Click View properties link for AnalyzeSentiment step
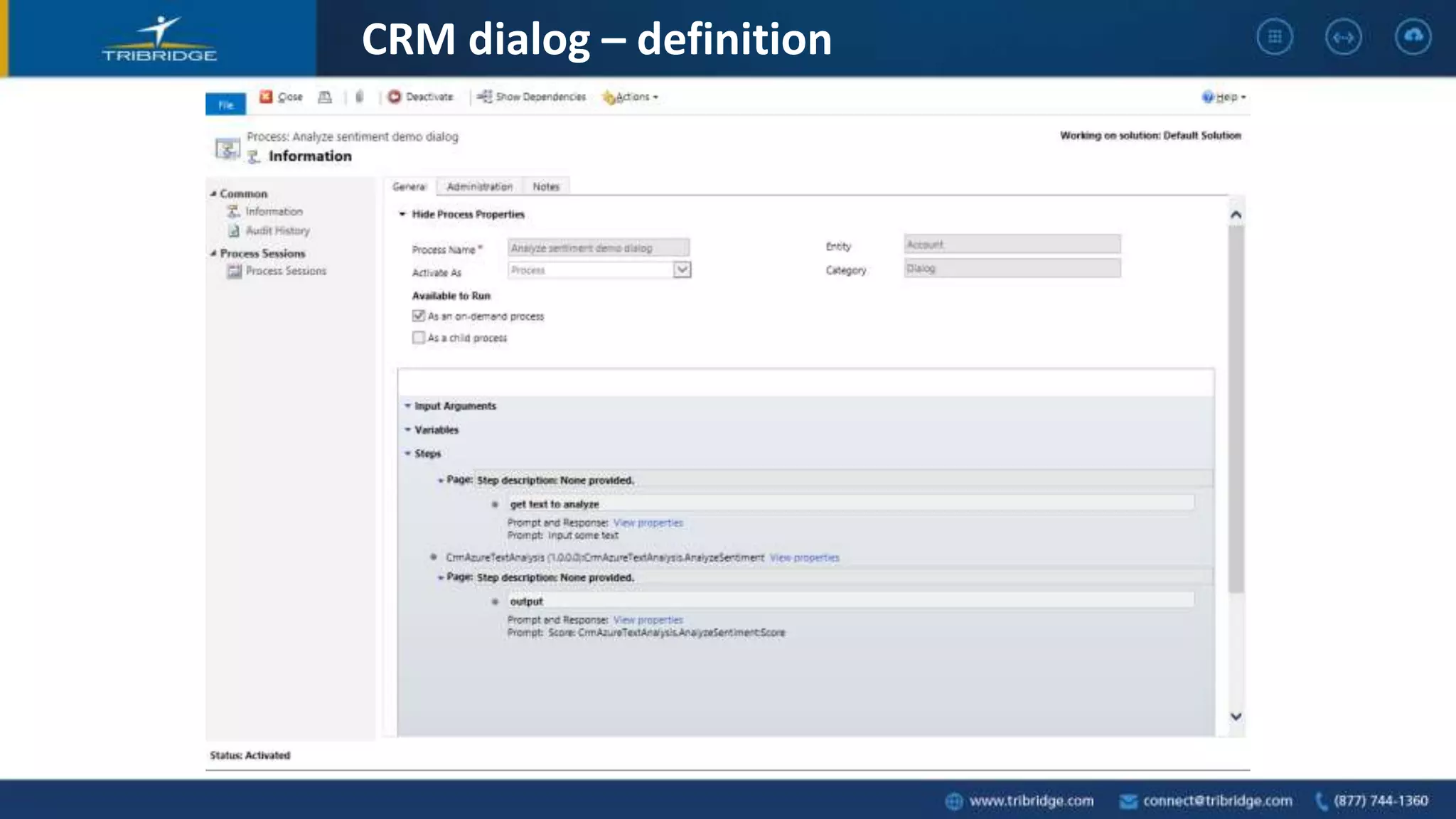The image size is (1456, 819). (804, 557)
